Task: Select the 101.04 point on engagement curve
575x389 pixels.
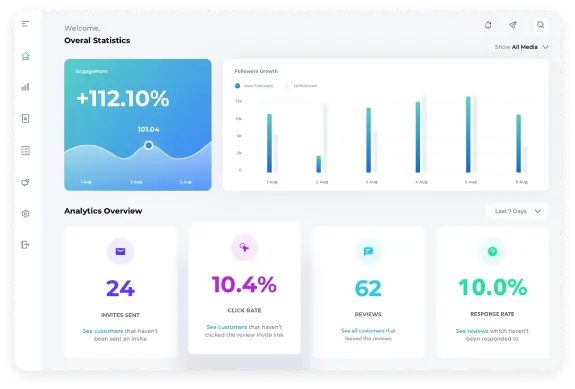Action: pos(149,146)
